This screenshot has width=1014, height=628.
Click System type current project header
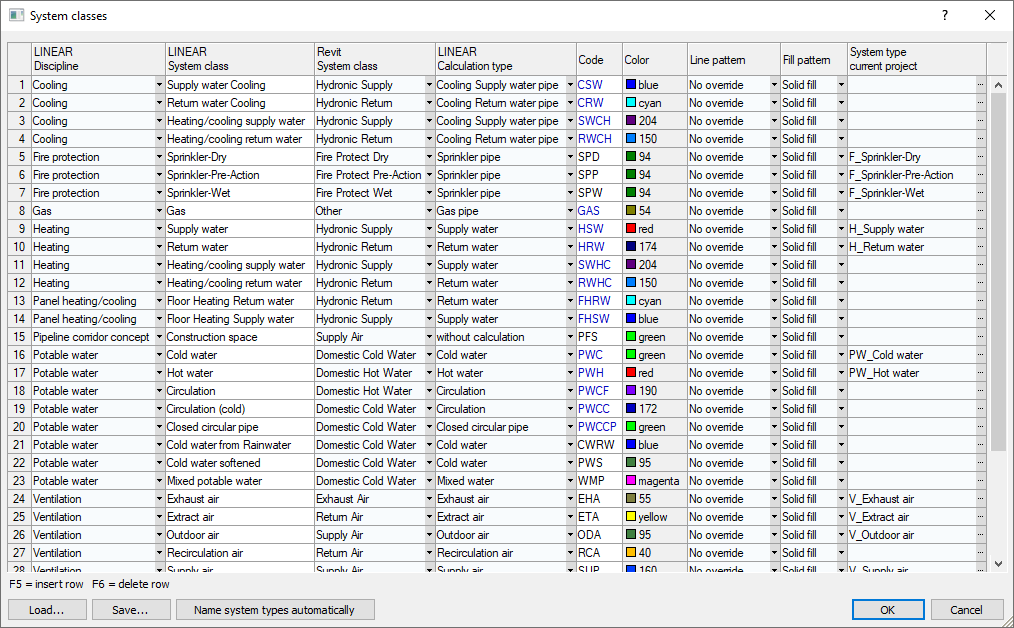[x=917, y=59]
